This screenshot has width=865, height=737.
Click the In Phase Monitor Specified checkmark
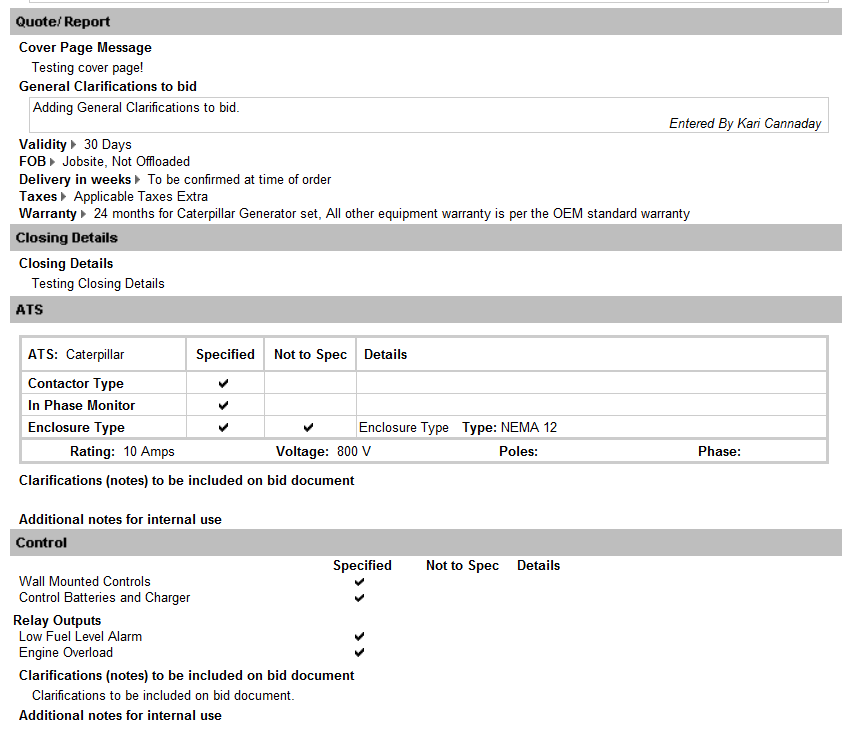click(x=224, y=406)
